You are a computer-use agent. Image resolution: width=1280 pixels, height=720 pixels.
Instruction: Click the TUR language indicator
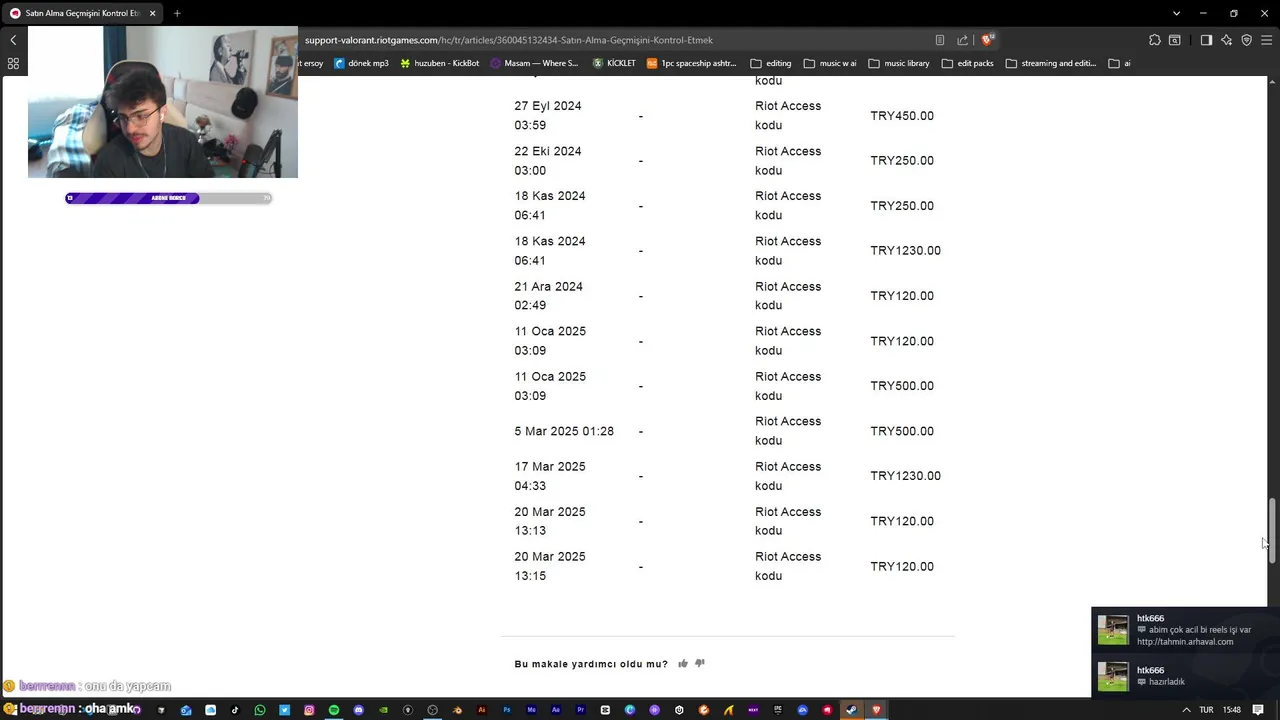coord(1206,710)
